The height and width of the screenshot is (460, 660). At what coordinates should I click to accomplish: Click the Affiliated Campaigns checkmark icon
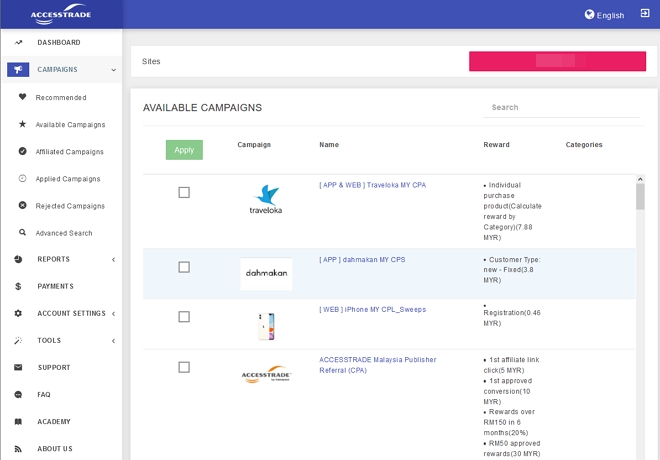(x=22, y=151)
